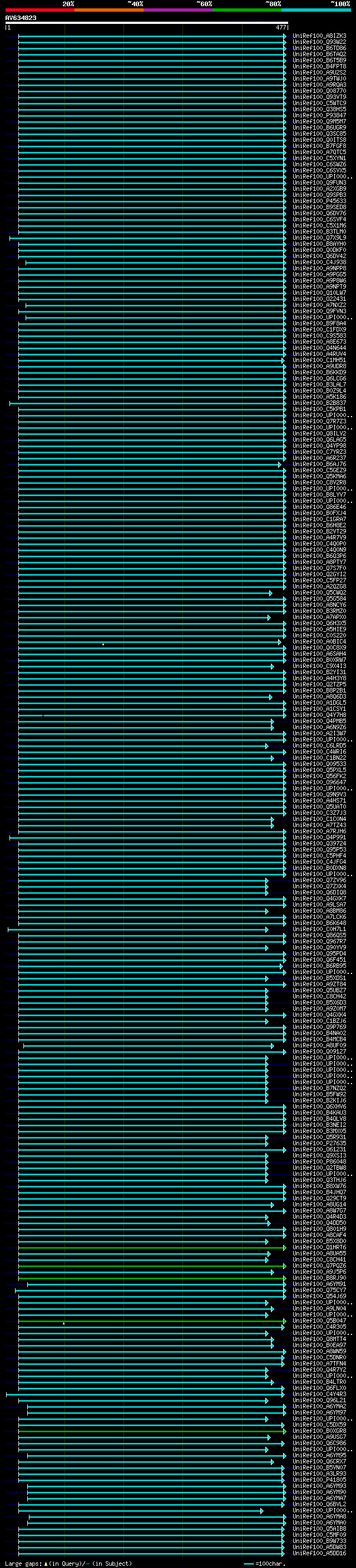
Task: Open last hit UniRef100_A5DD16
Action: (319, 1553)
